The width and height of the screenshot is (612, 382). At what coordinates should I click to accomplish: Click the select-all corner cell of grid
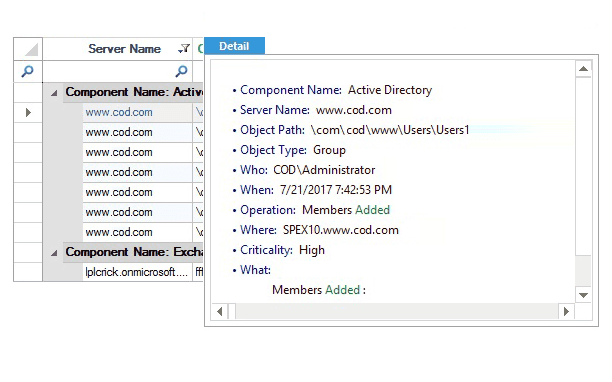pyautogui.click(x=28, y=49)
